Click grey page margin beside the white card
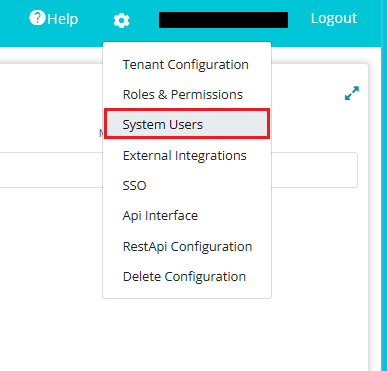Screen dimensions: 387x371 [375, 217]
